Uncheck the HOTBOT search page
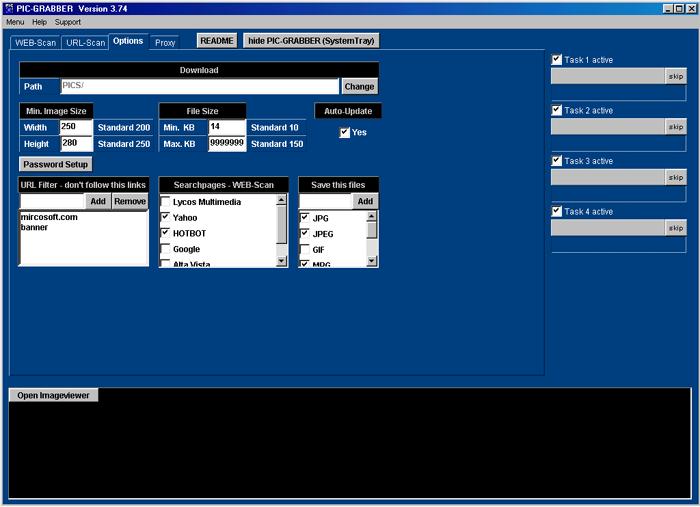700x507 pixels. coord(165,233)
